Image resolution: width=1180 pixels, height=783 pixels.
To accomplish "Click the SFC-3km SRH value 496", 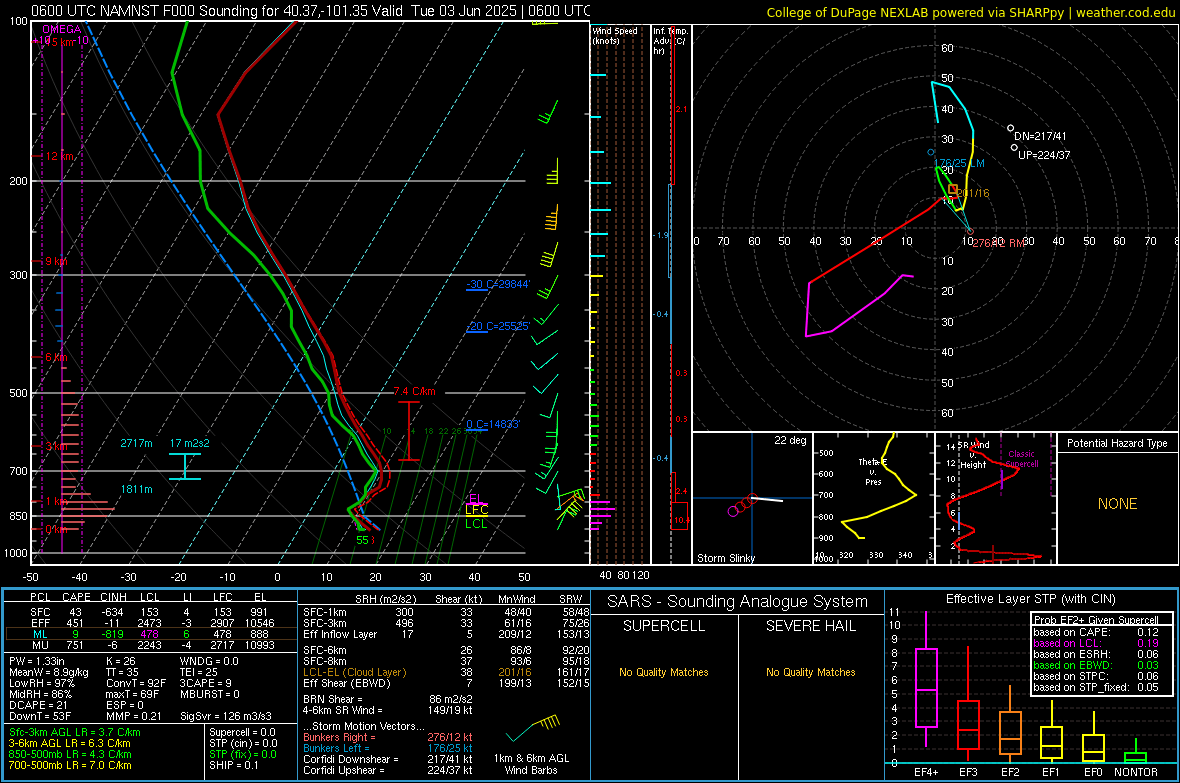I will click(x=404, y=623).
